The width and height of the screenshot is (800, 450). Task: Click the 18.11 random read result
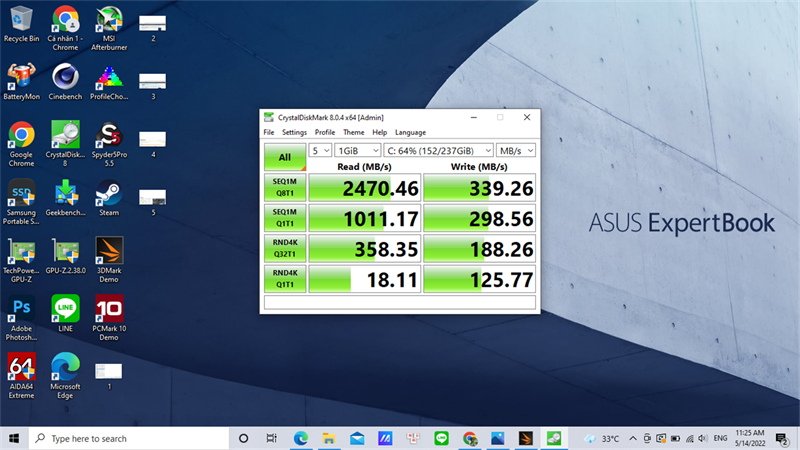tap(365, 279)
